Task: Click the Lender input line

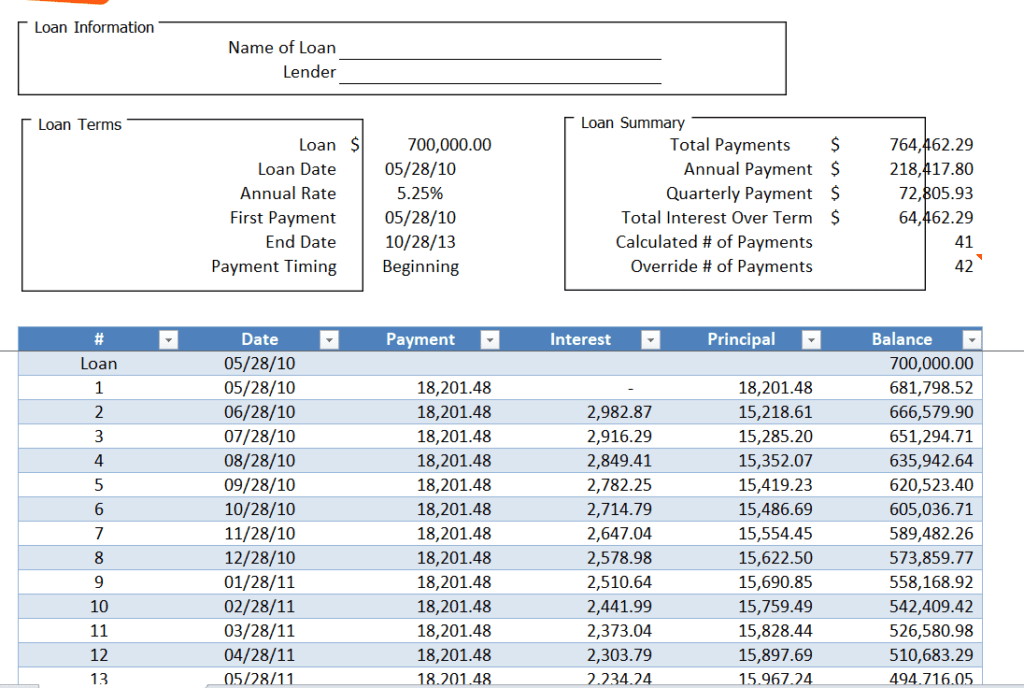Action: pos(500,72)
